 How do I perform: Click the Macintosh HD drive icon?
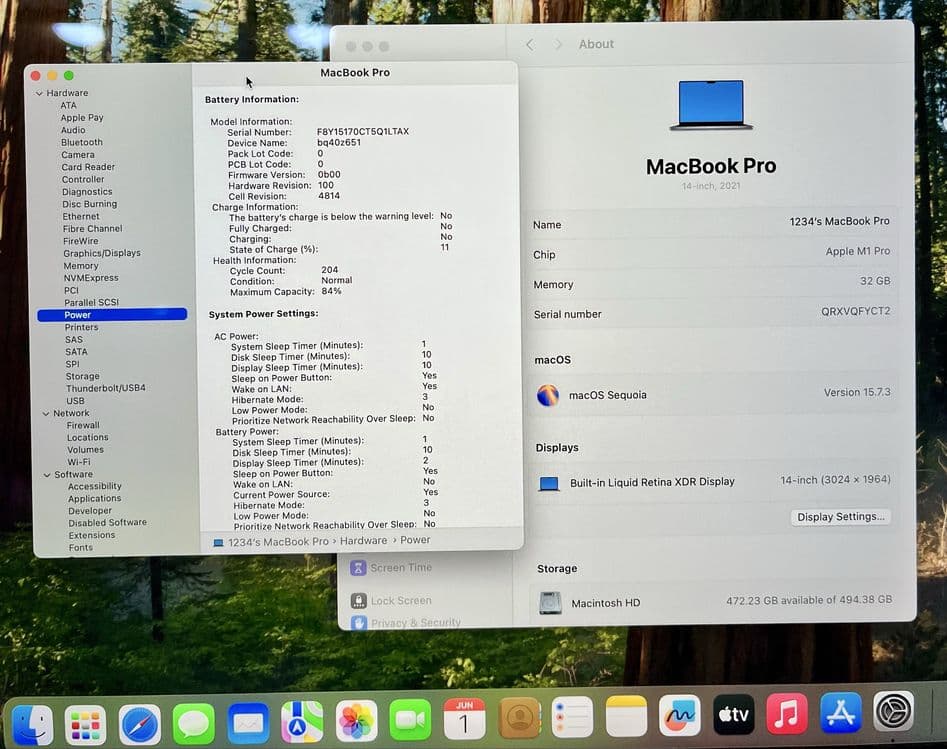pyautogui.click(x=550, y=603)
